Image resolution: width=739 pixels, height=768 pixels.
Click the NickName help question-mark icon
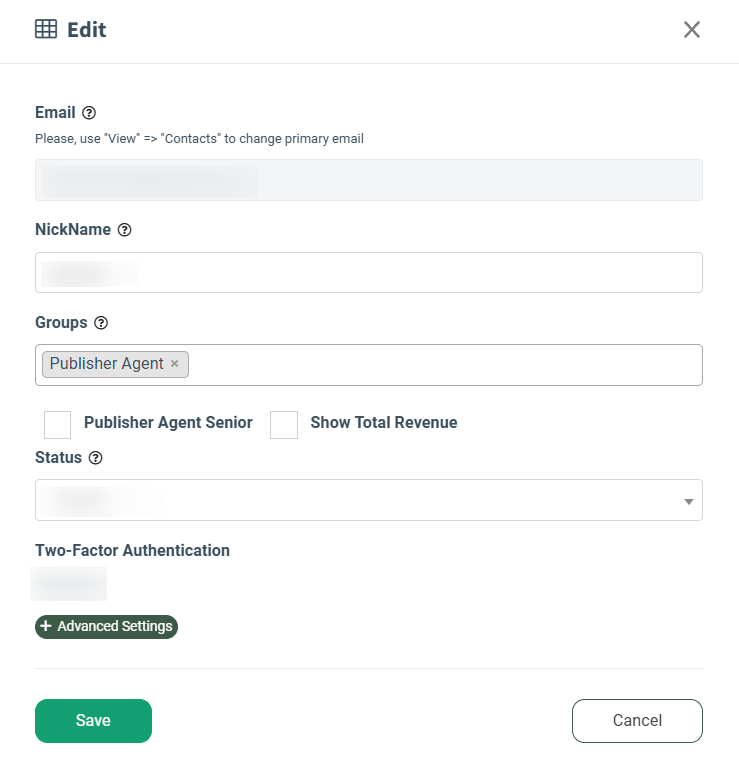[124, 230]
